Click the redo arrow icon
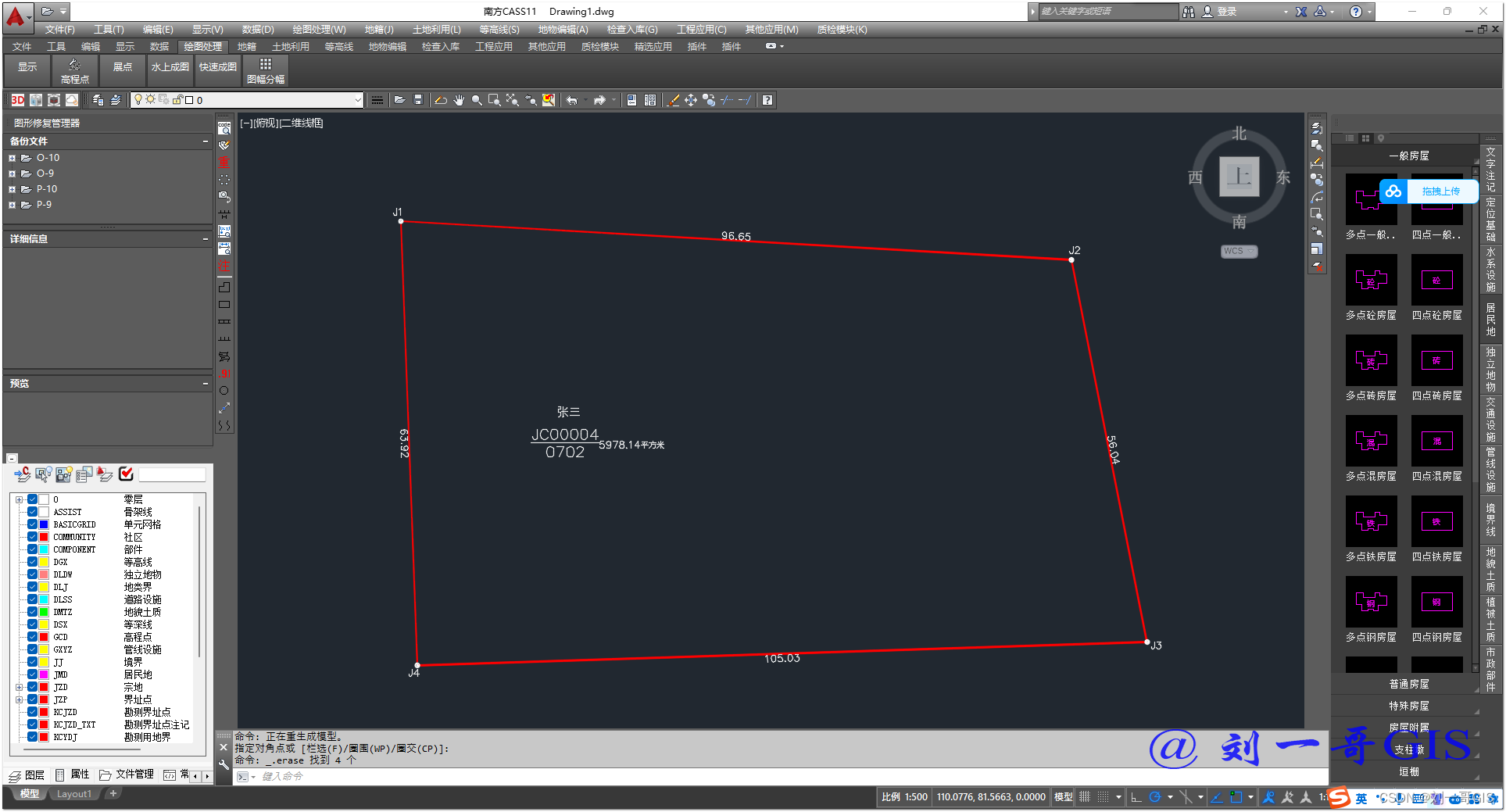Screen dimensions: 1506x812 599,100
